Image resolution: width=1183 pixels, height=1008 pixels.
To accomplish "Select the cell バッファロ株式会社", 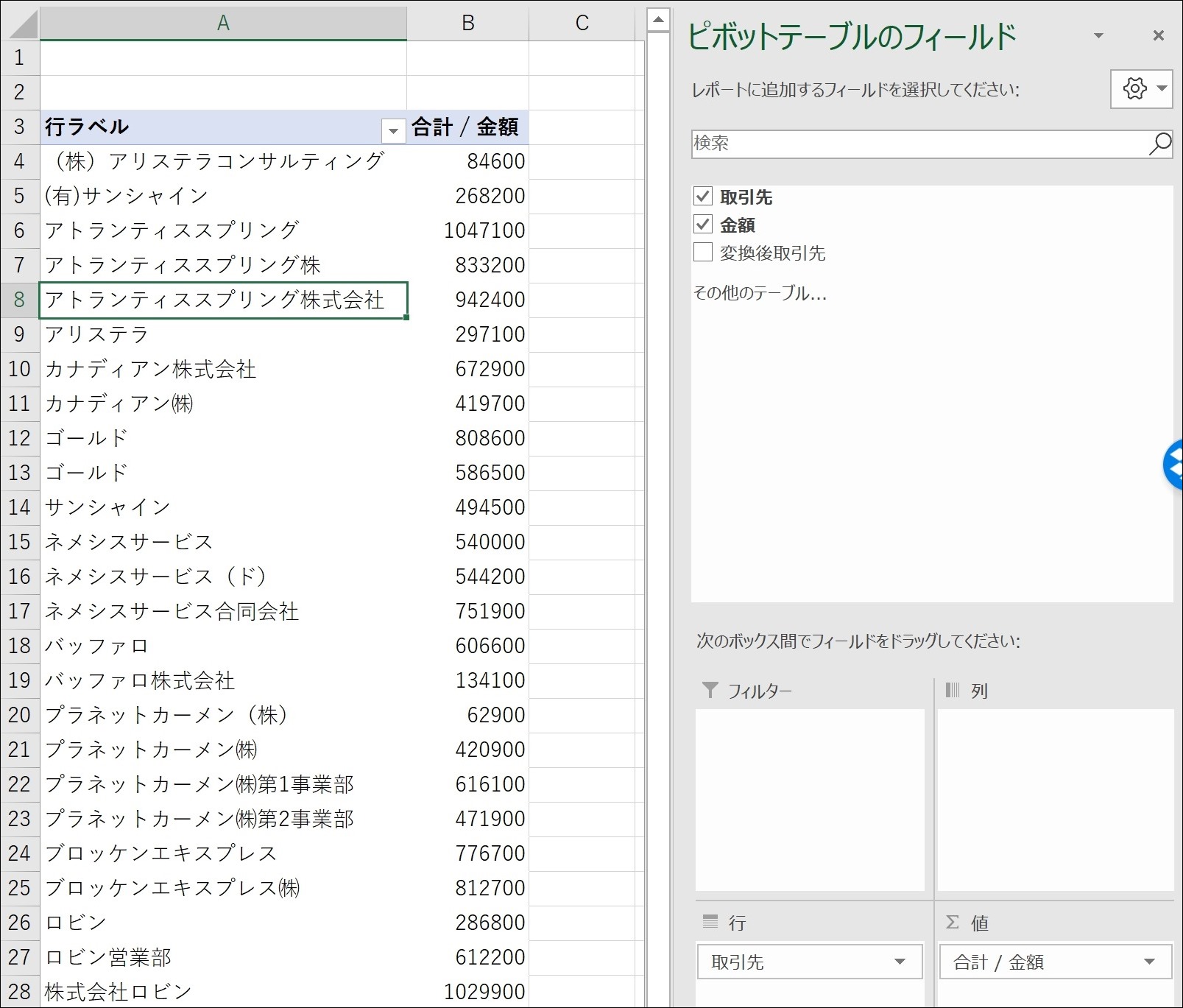I will 223,680.
